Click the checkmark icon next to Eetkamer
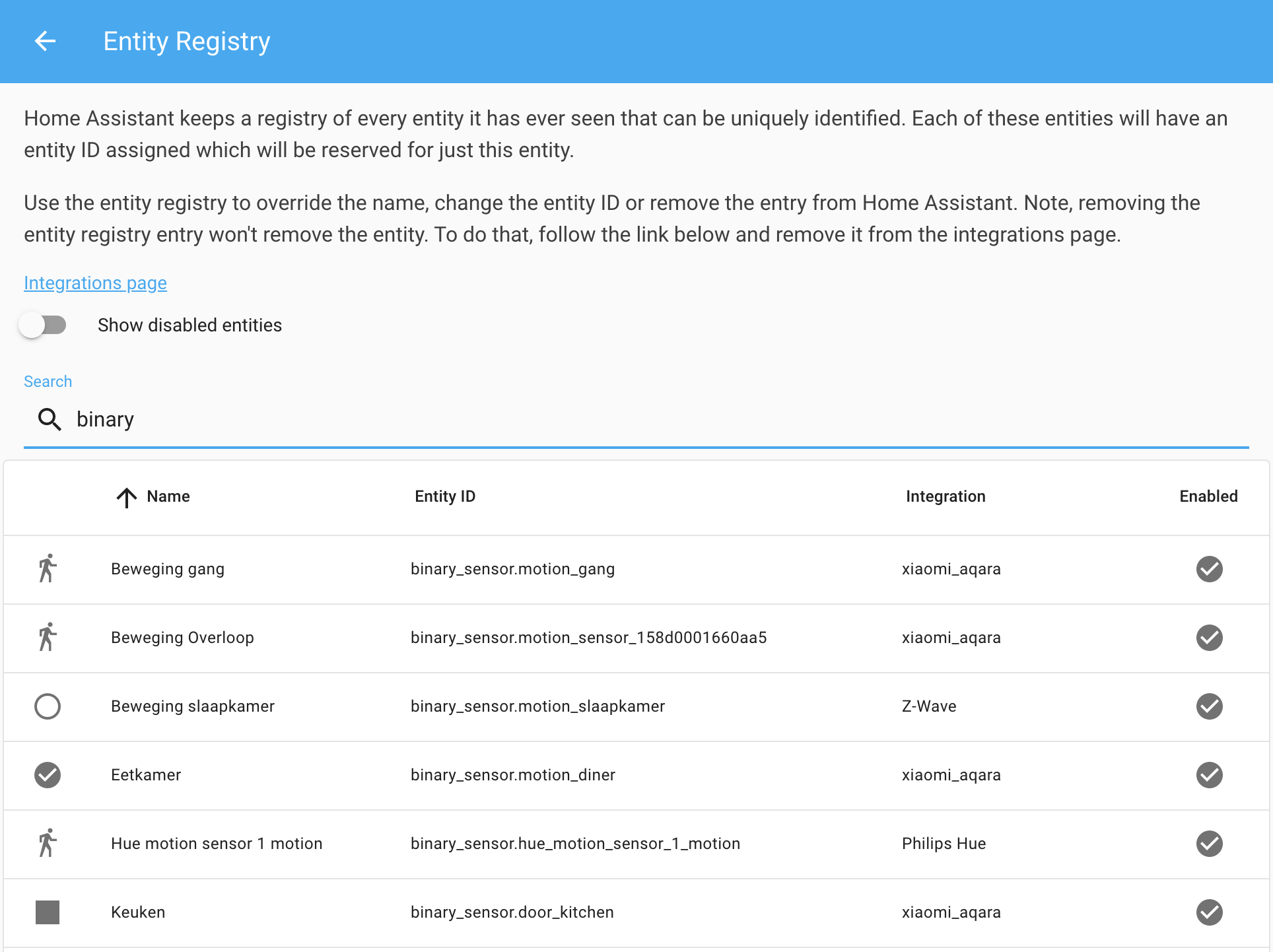The image size is (1273, 952). point(47,775)
